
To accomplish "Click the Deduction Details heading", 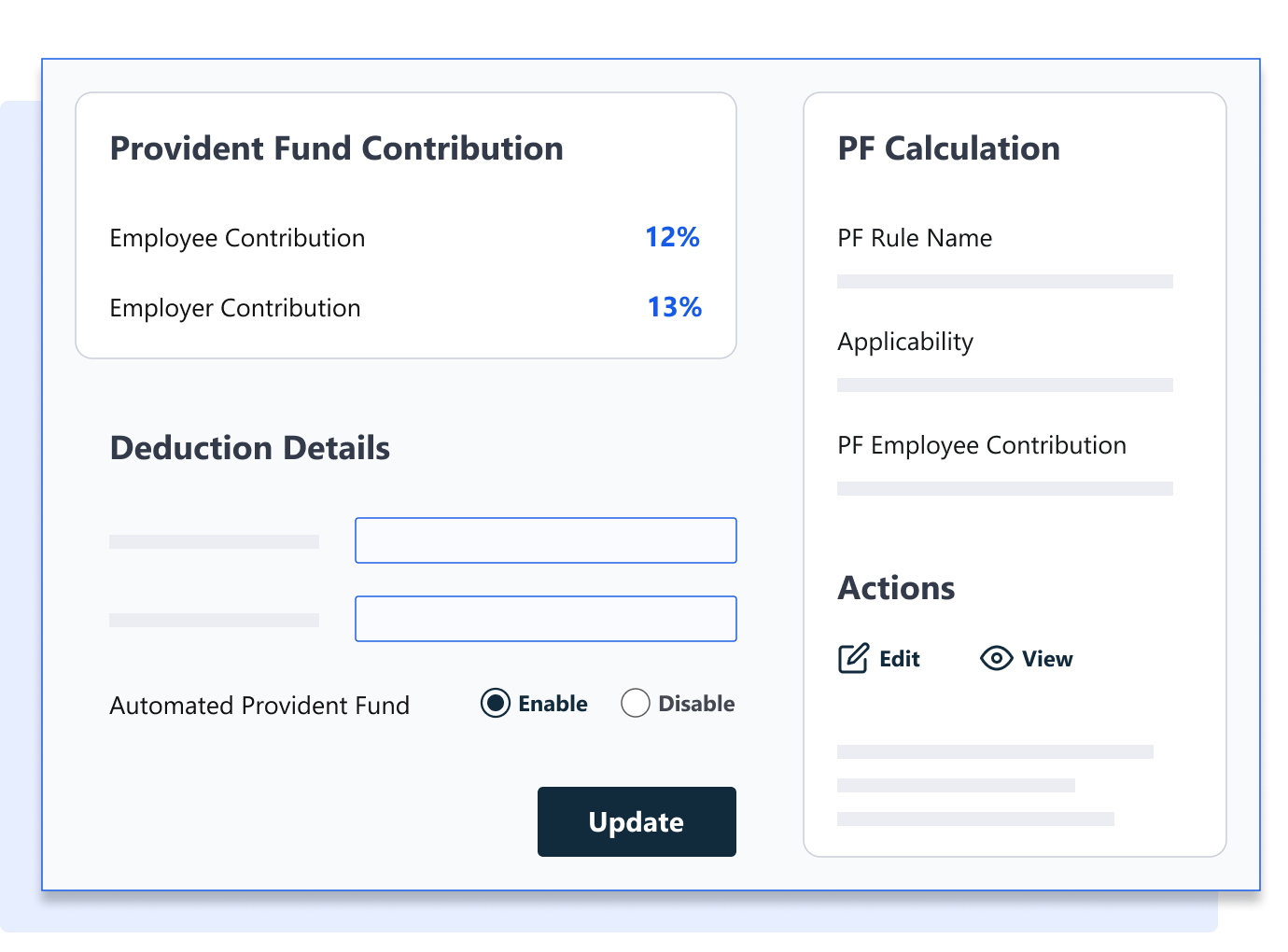I will pos(249,448).
